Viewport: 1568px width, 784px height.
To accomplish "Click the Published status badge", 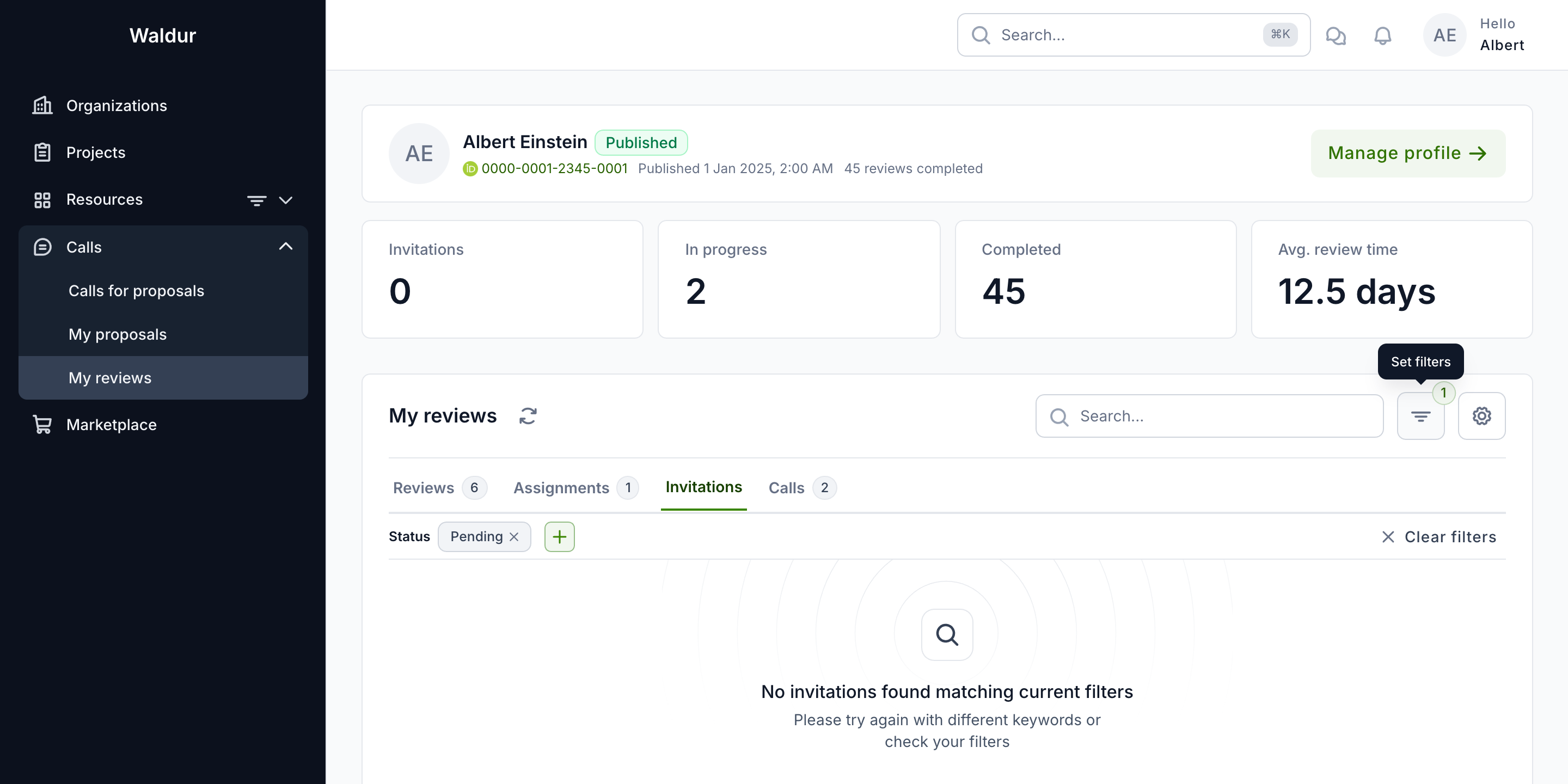I will point(641,143).
